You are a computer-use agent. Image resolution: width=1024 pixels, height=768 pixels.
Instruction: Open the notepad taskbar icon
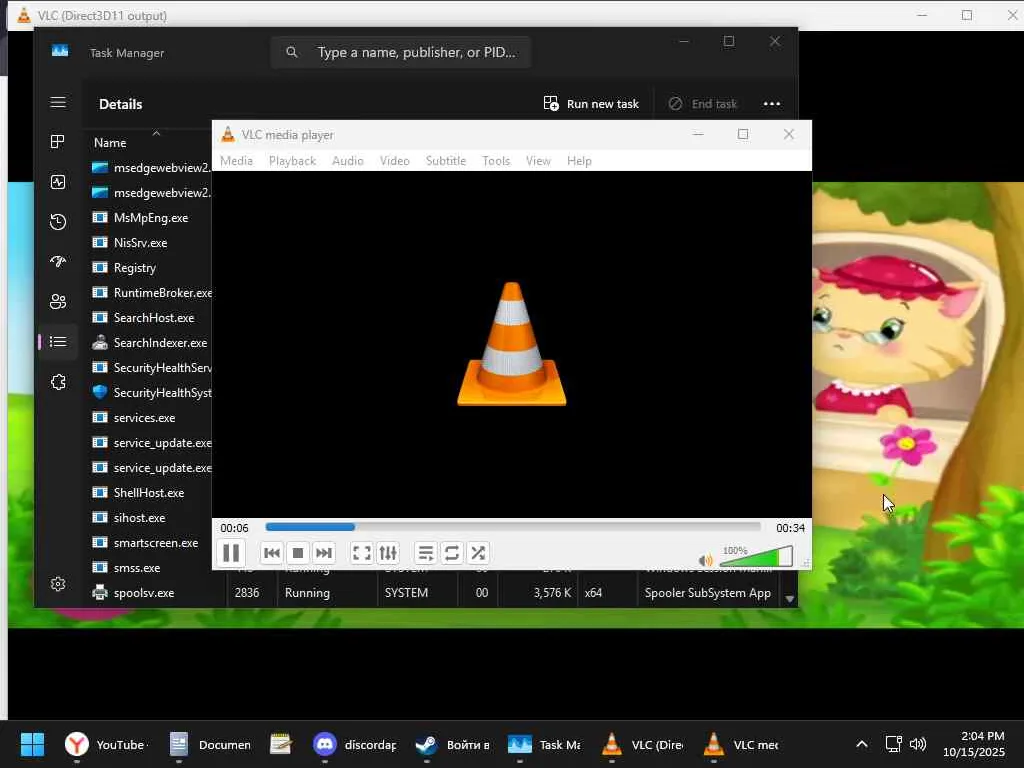tap(281, 744)
